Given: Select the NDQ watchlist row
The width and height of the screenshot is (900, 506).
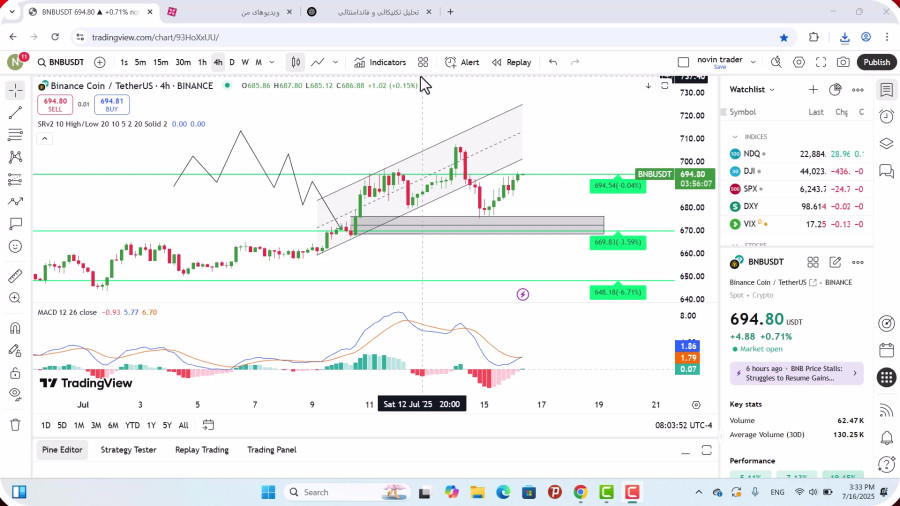Looking at the screenshot, I should 797,154.
